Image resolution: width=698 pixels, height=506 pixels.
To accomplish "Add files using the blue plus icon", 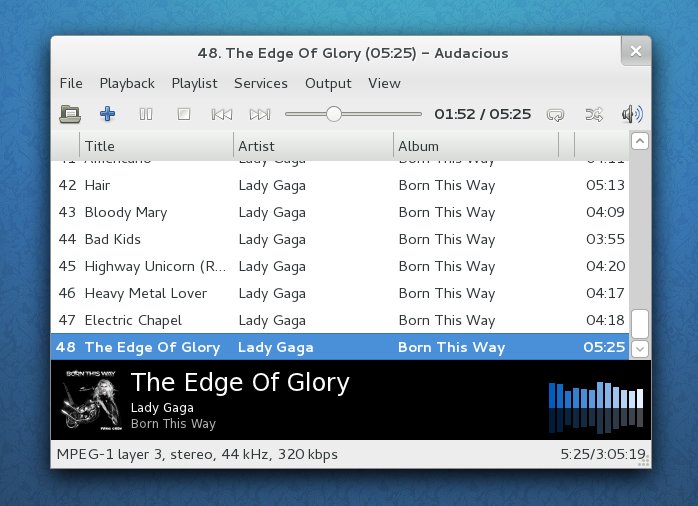I will (107, 114).
